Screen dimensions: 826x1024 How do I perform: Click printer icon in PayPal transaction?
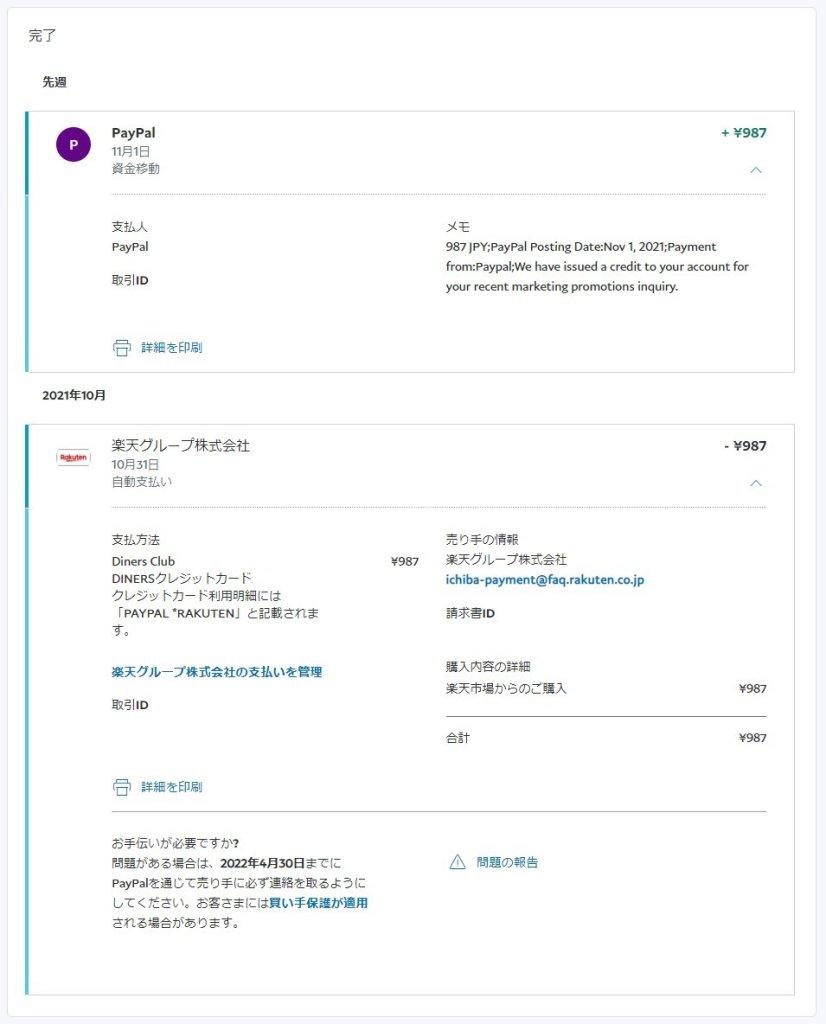click(121, 348)
